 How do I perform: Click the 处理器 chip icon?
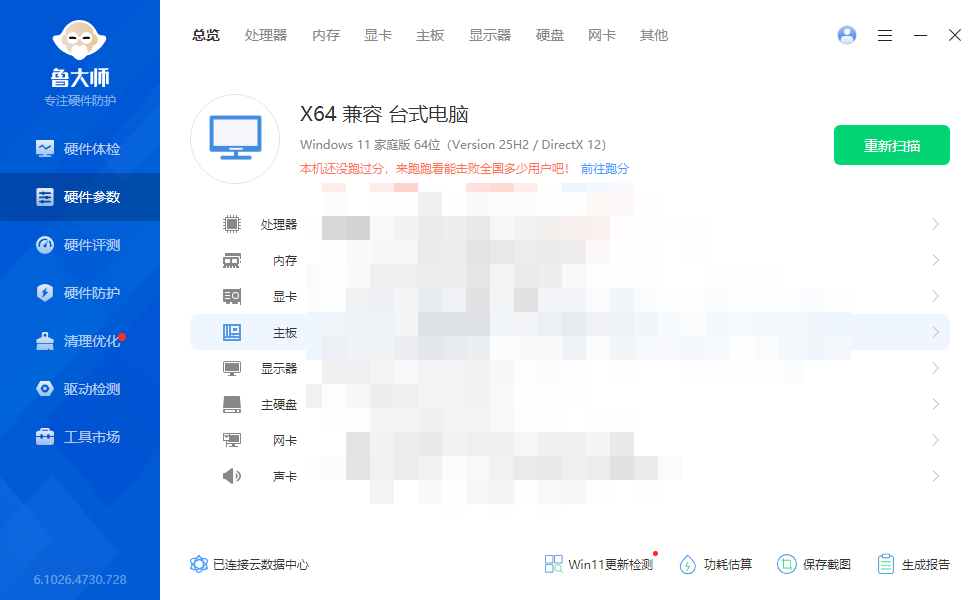(x=232, y=224)
